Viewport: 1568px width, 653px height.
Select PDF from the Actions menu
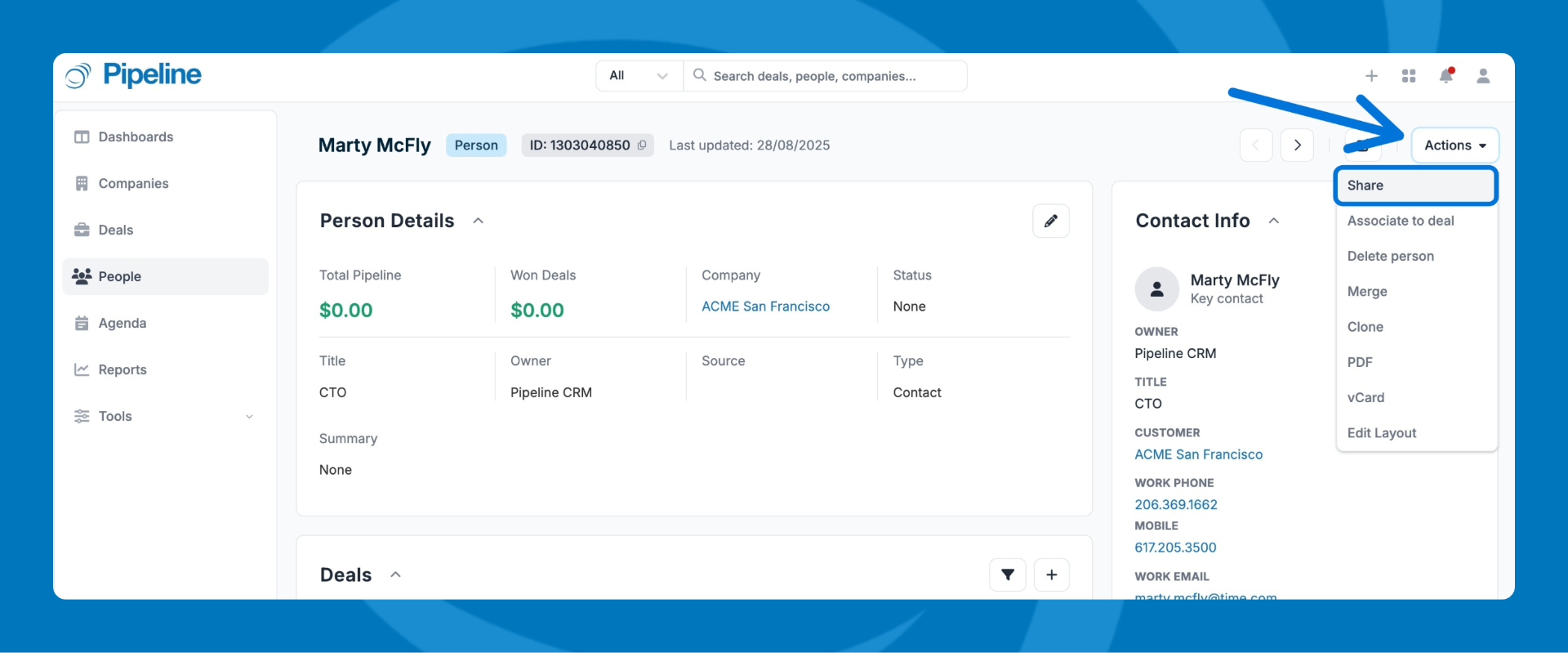(1416, 362)
